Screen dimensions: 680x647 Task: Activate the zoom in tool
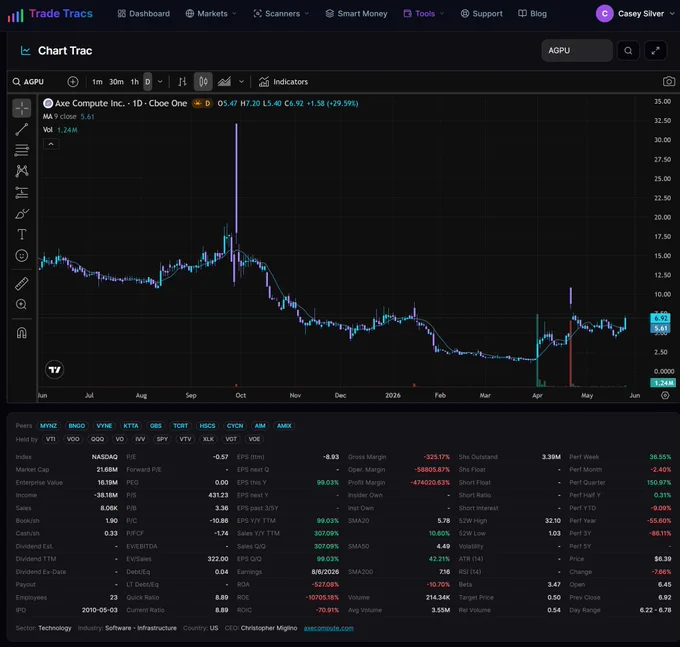[x=22, y=304]
